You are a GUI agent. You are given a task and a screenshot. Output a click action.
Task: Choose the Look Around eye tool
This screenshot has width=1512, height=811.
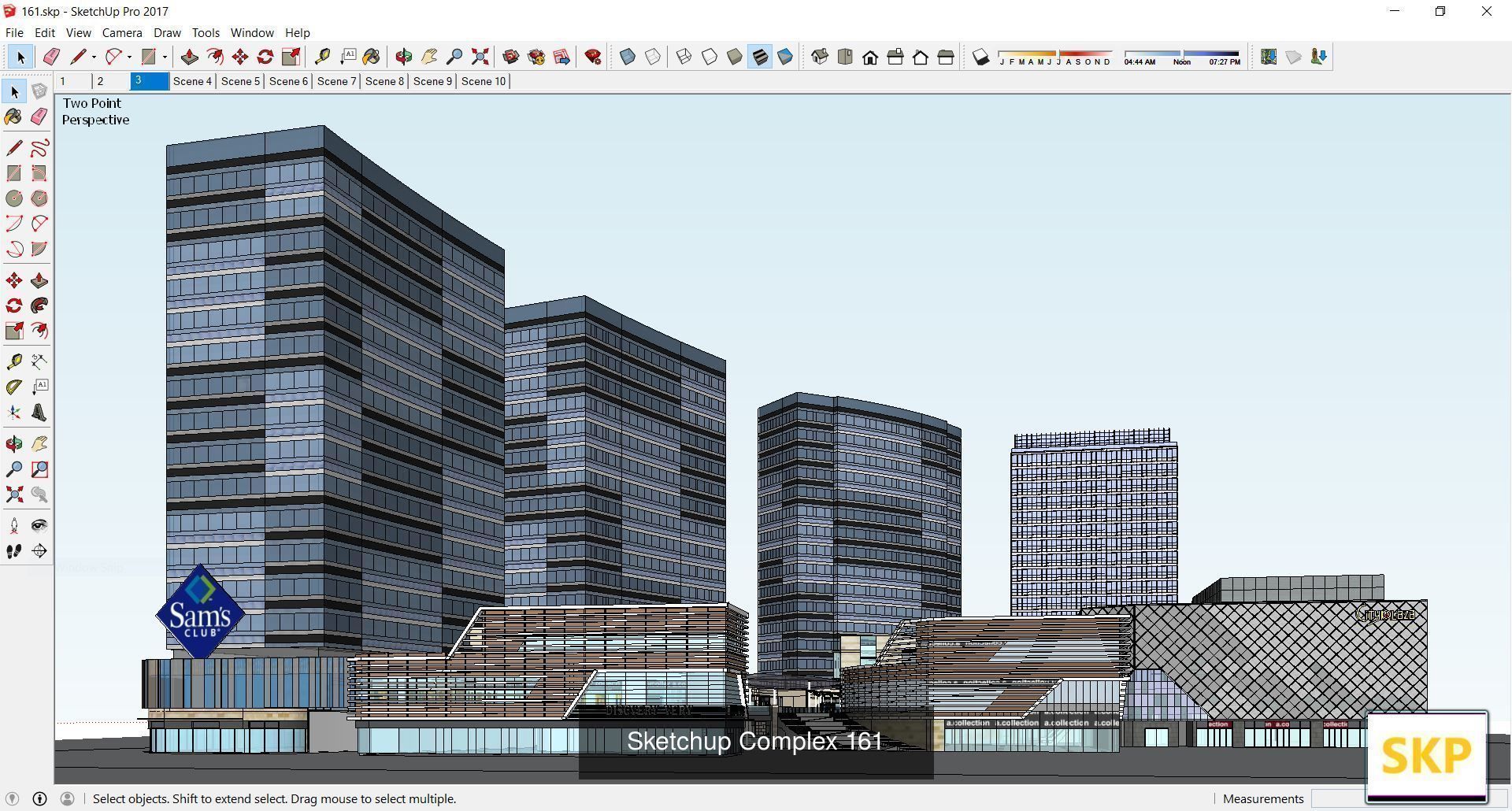coord(39,526)
